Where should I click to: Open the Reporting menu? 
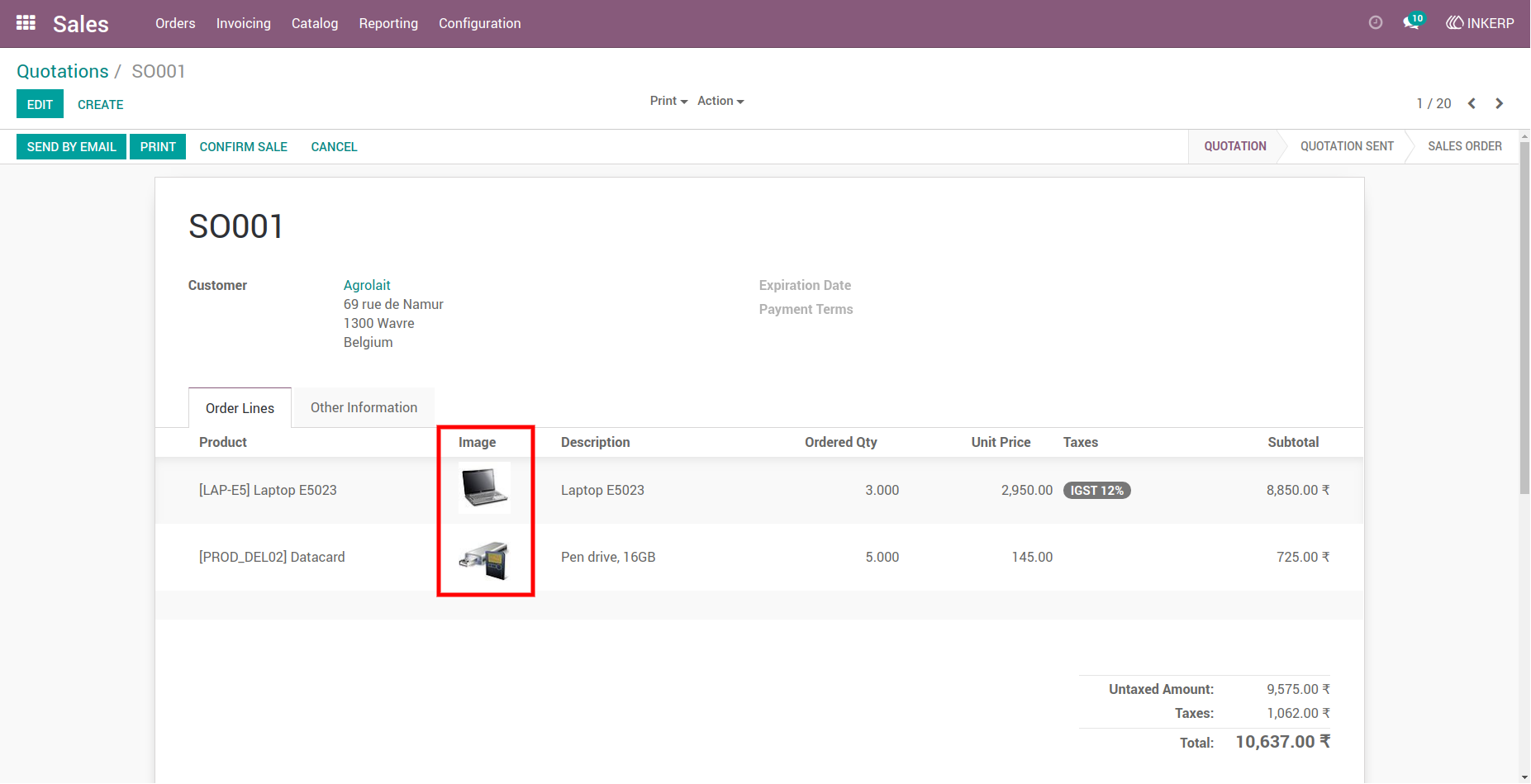point(388,23)
